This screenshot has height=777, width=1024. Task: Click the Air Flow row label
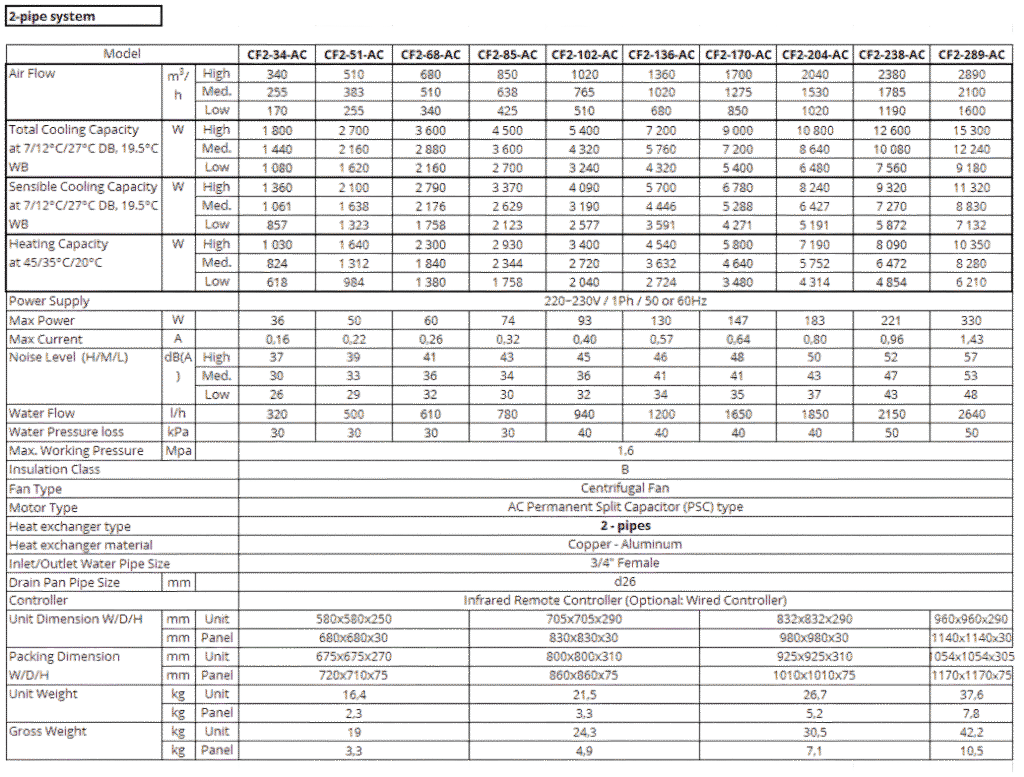pos(32,74)
